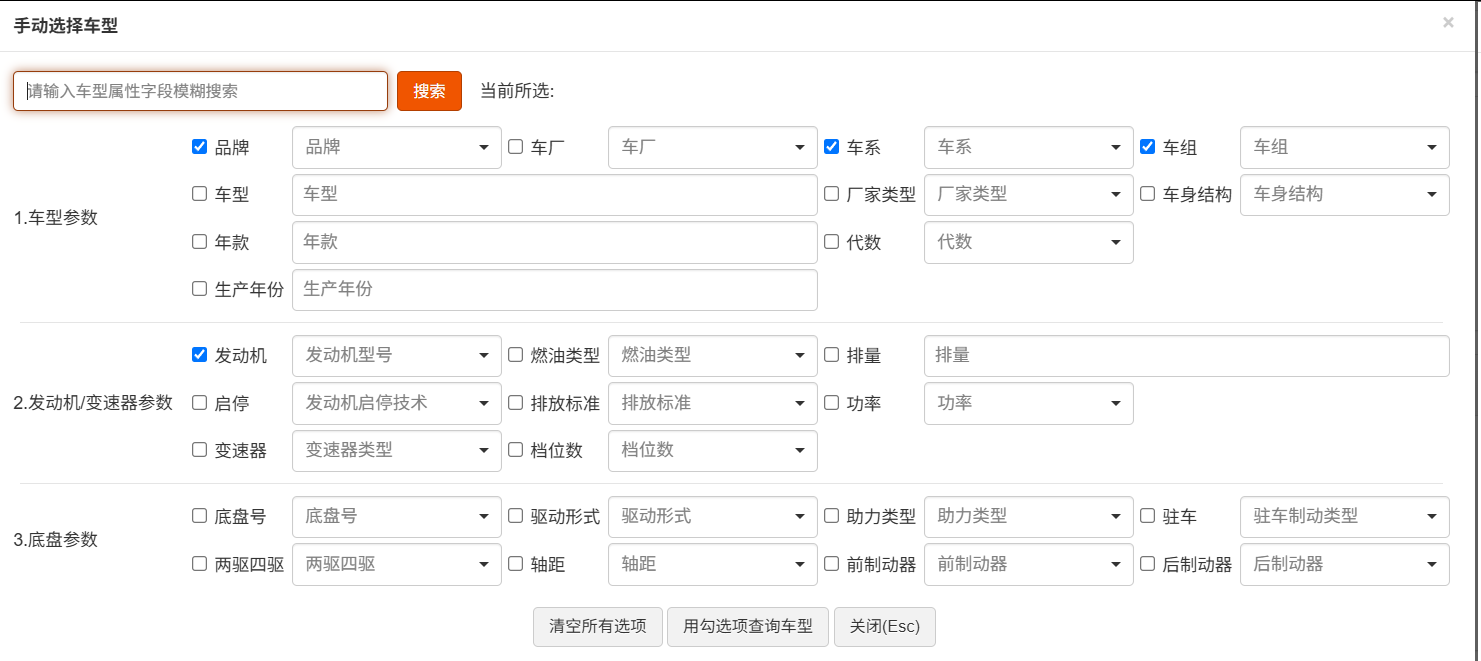Tick the 燃油类型 checkbox

(515, 355)
